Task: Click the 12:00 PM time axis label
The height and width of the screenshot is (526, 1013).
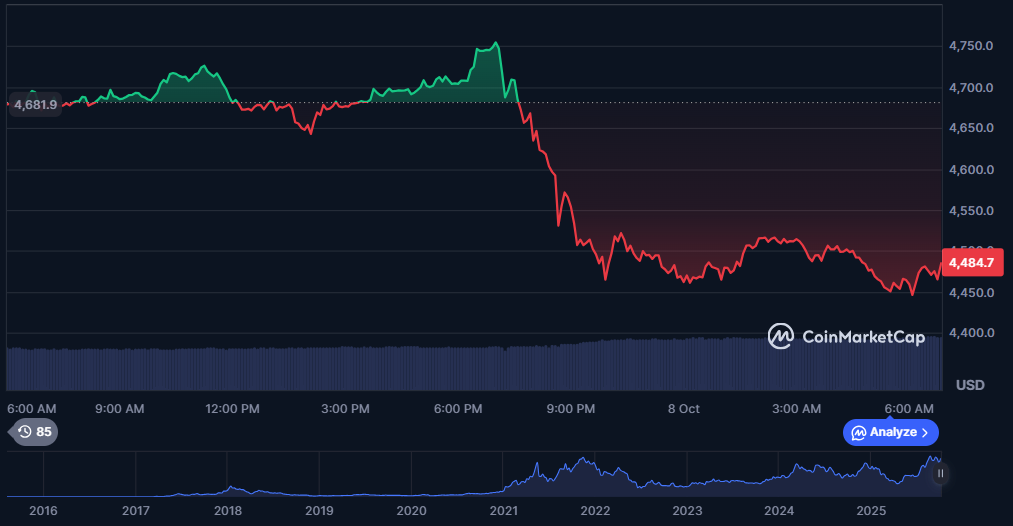Action: [x=234, y=409]
